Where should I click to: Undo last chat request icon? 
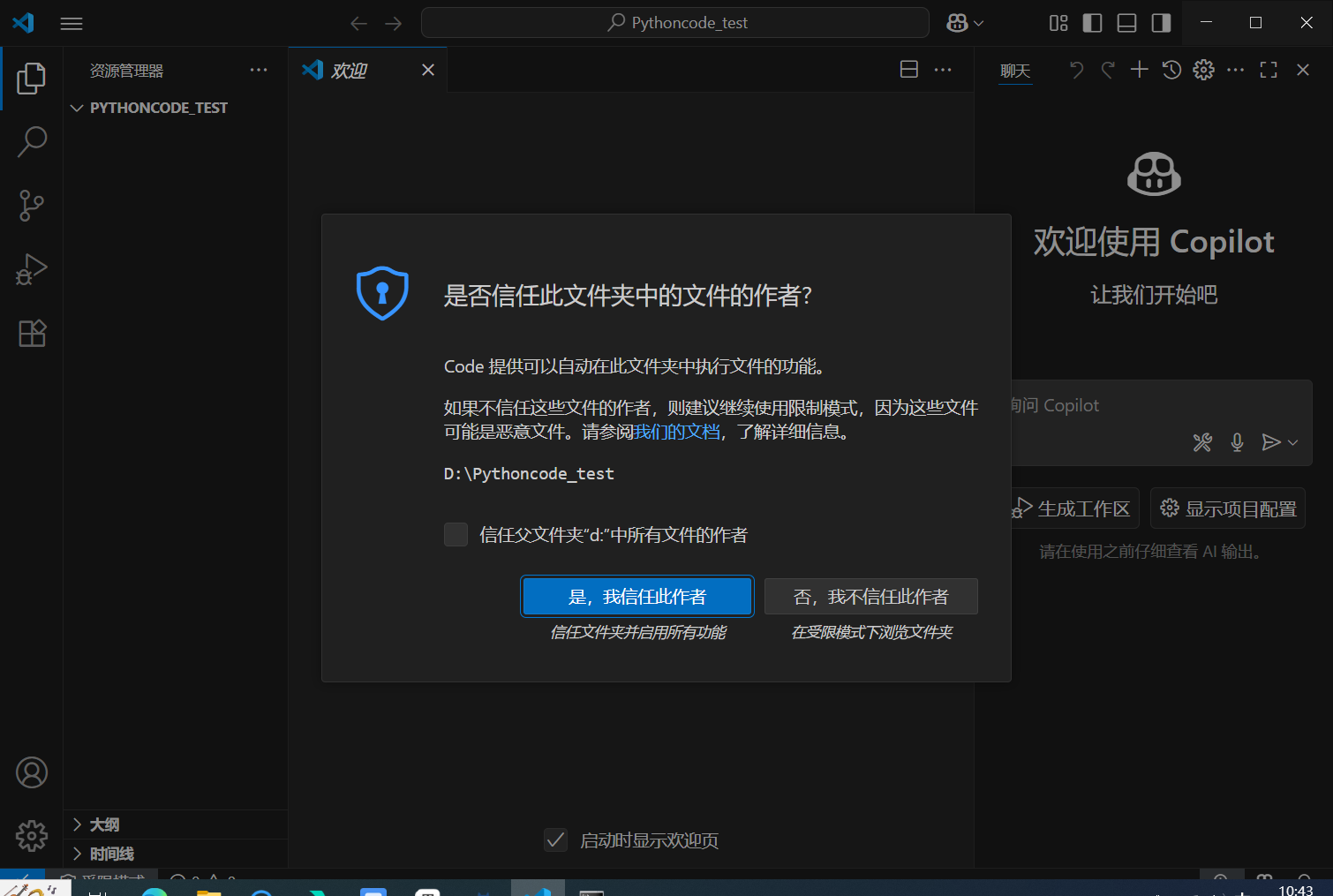(1076, 70)
